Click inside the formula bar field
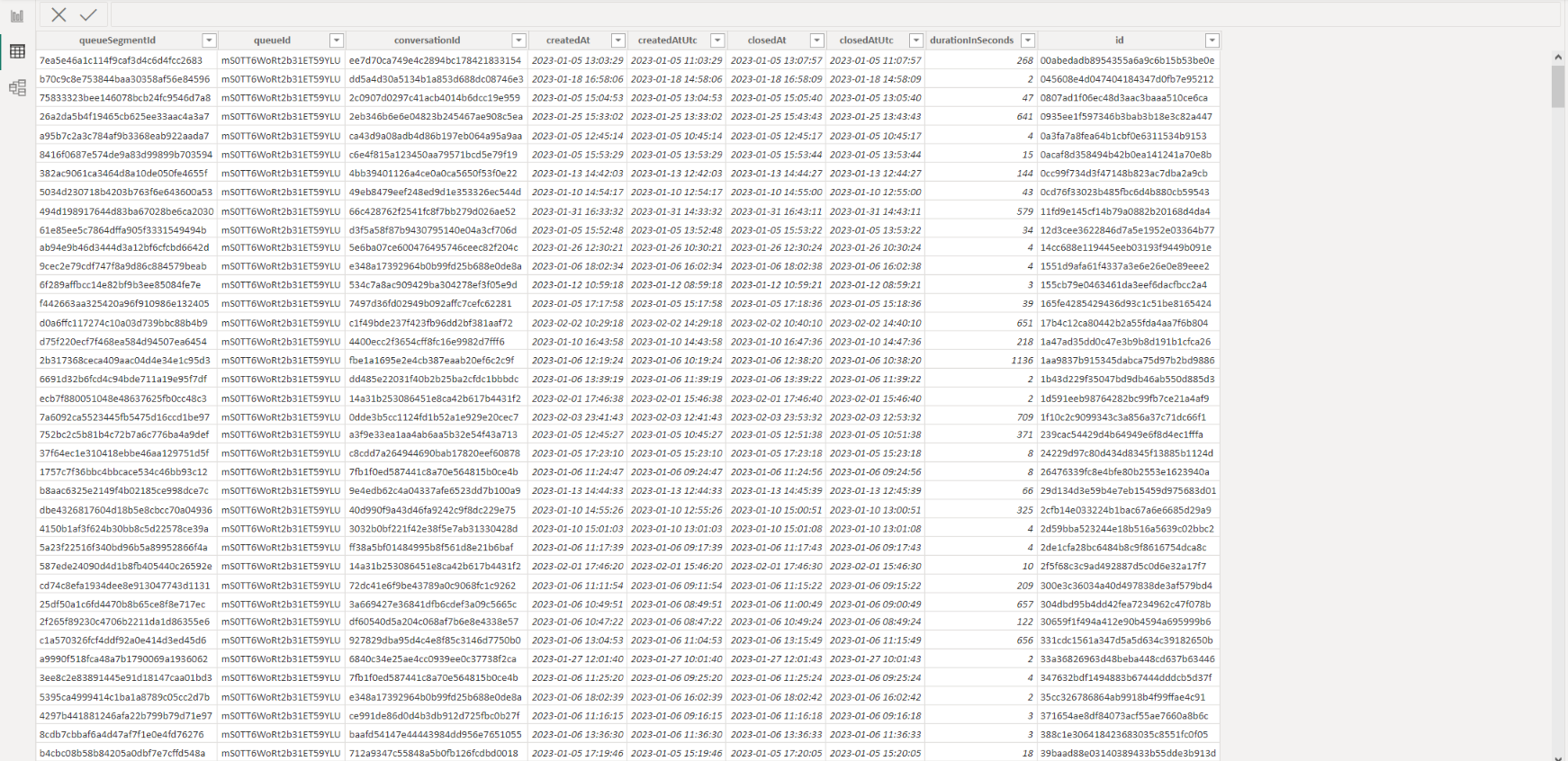 click(x=810, y=14)
